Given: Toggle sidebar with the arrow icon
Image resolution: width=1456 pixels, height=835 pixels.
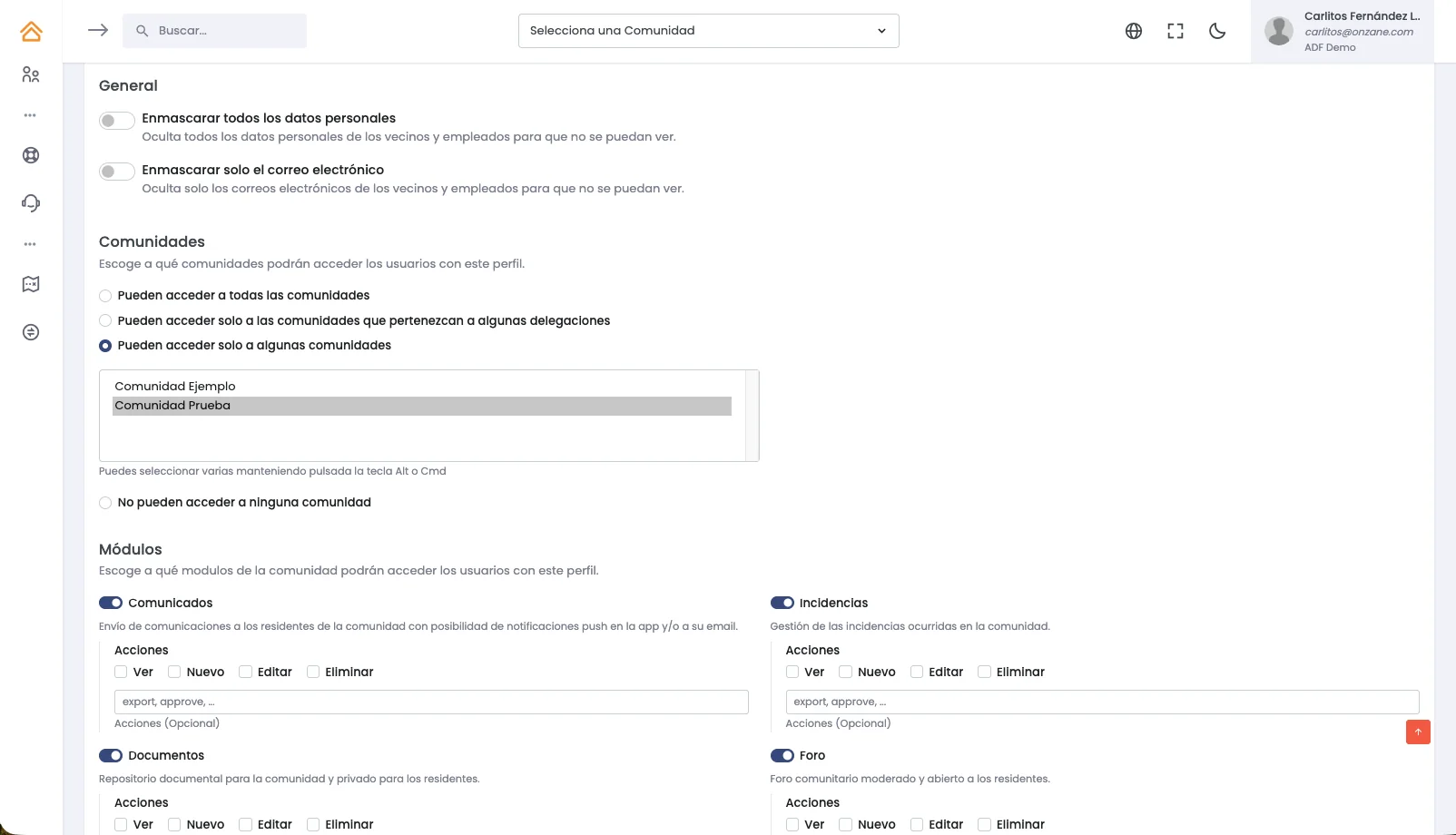Looking at the screenshot, I should [x=98, y=30].
